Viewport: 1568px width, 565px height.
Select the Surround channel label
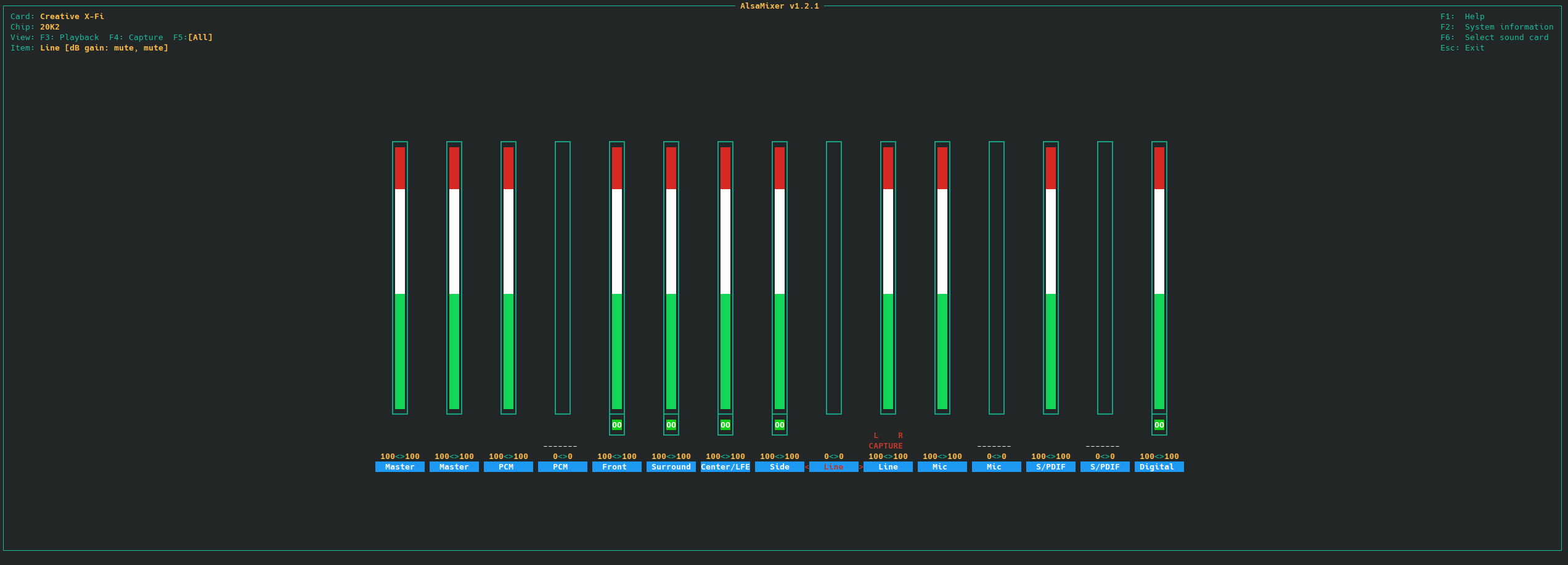671,467
